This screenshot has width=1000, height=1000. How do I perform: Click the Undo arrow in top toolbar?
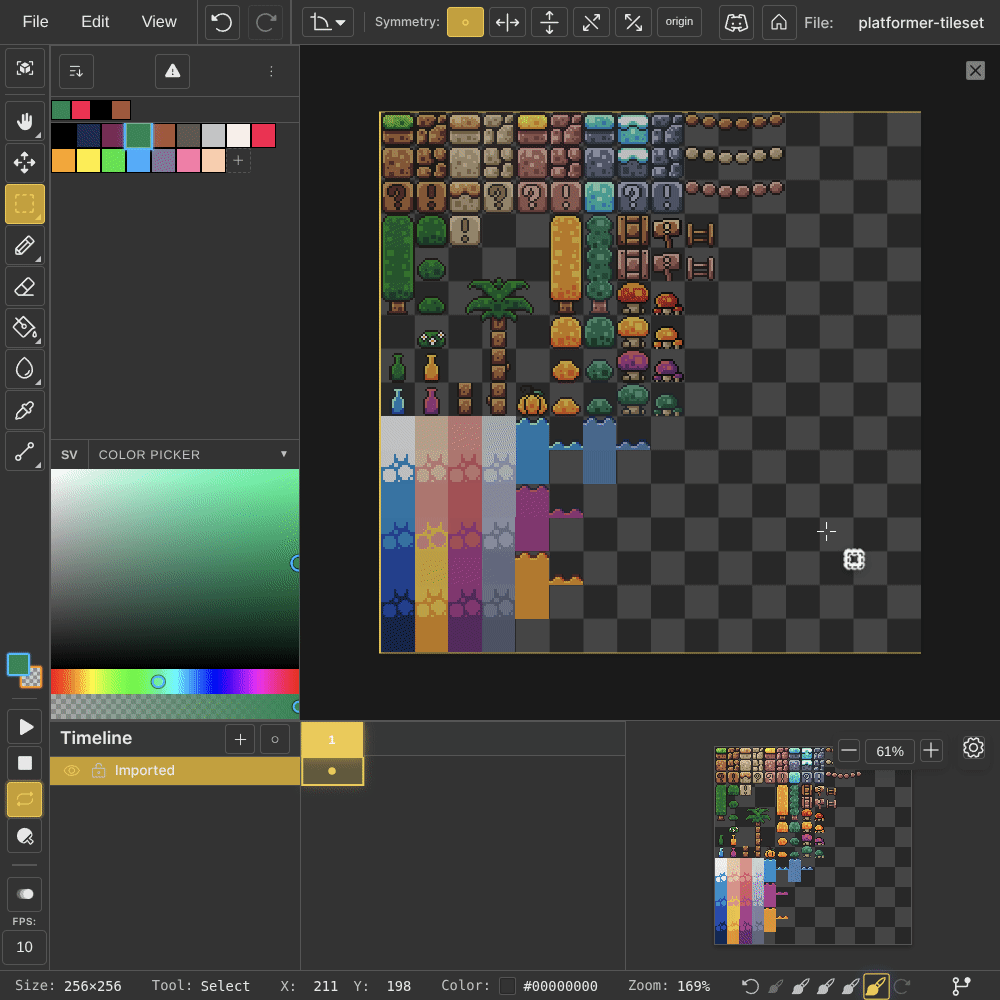coord(222,22)
